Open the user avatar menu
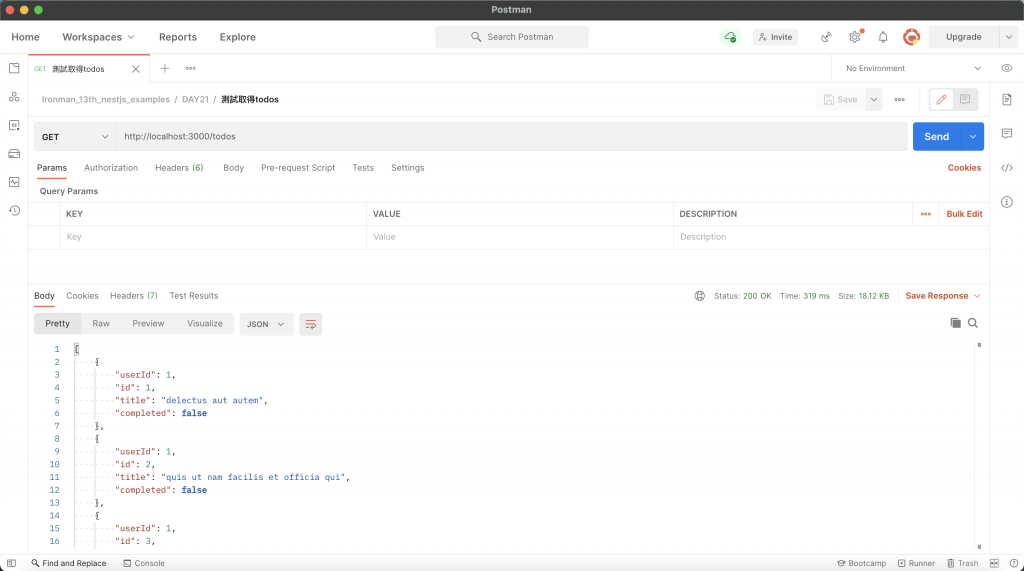Screen dimensions: 1024x571 tap(911, 37)
